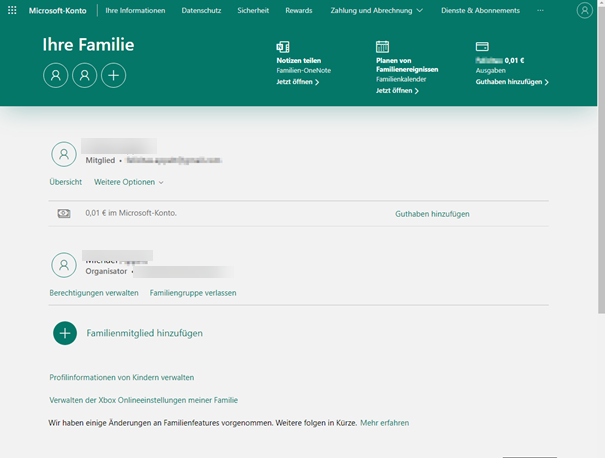Open Rewards tab
Image resolution: width=605 pixels, height=458 pixels.
[299, 10]
